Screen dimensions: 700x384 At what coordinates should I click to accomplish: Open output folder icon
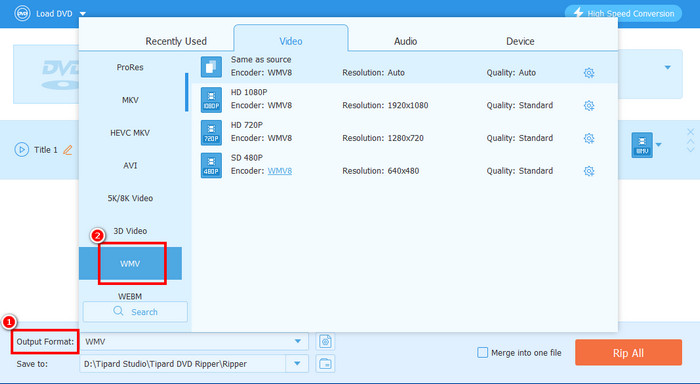point(325,363)
